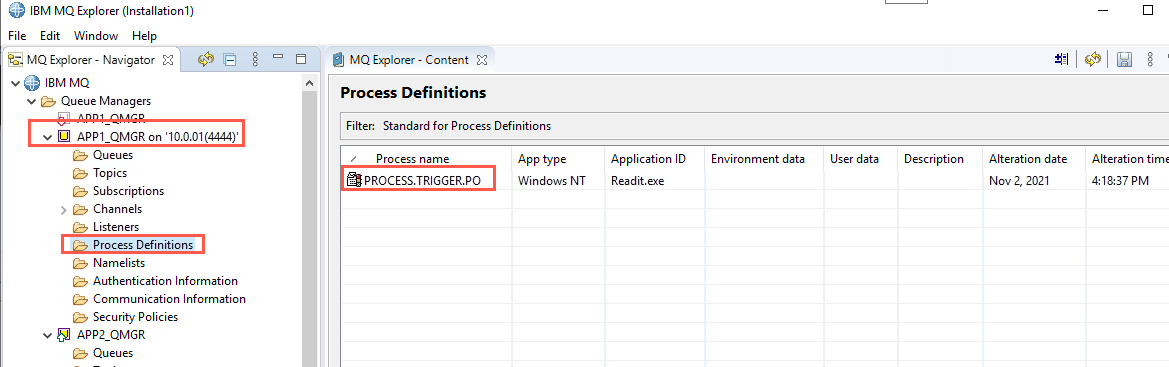
Task: Select the PROCESS.TRIGGER.PO row
Action: pos(755,180)
